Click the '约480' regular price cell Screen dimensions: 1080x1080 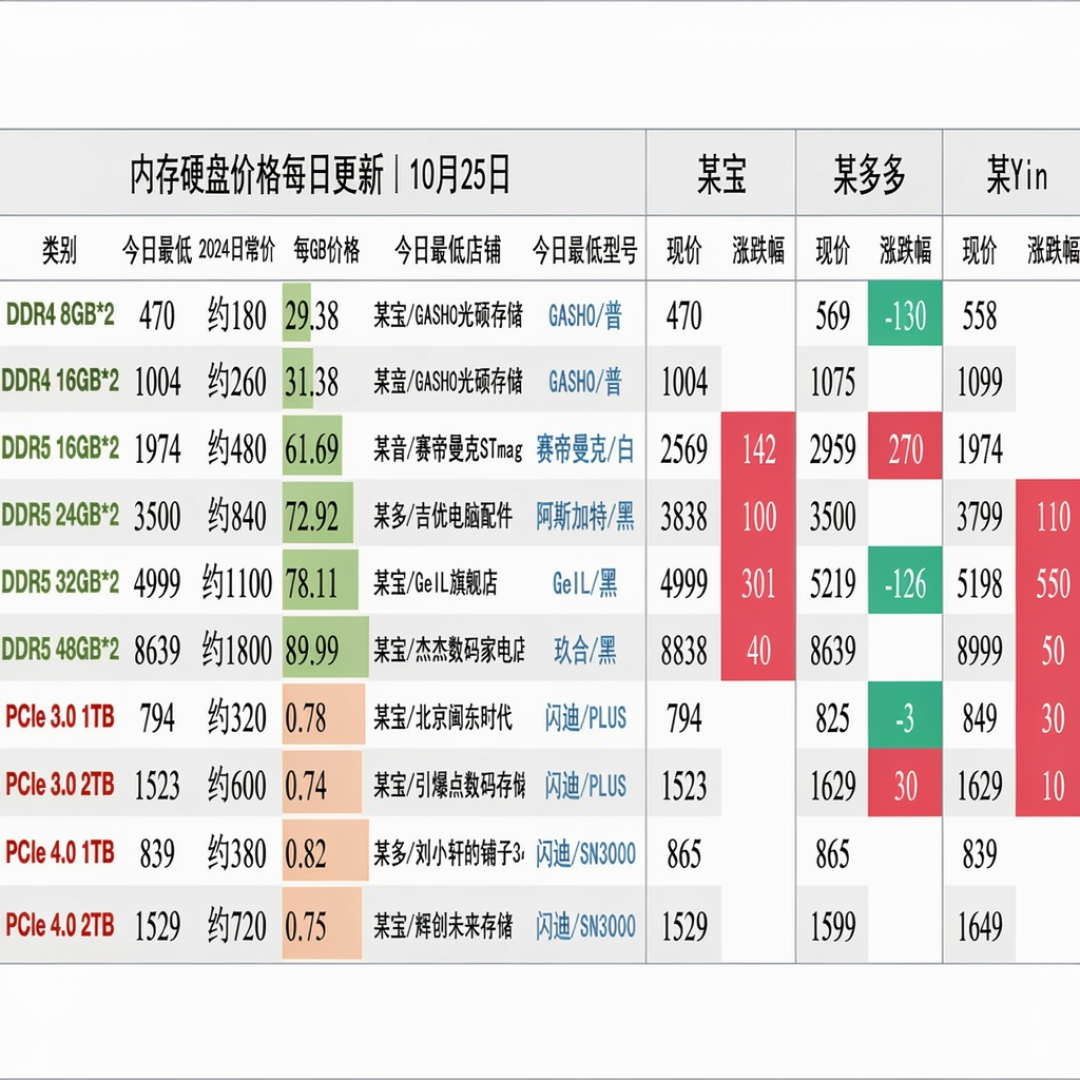click(237, 449)
